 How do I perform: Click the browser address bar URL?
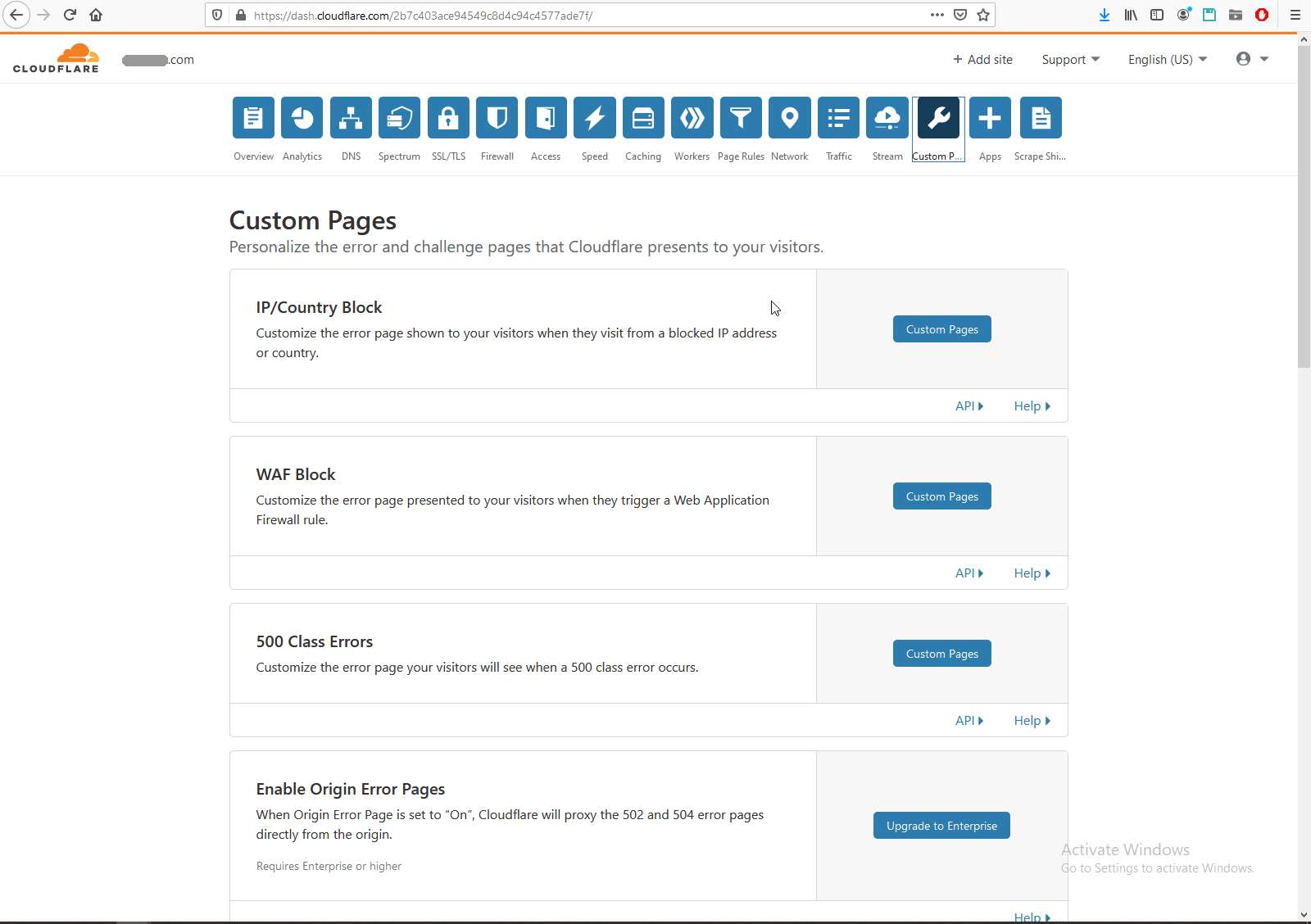pos(423,16)
